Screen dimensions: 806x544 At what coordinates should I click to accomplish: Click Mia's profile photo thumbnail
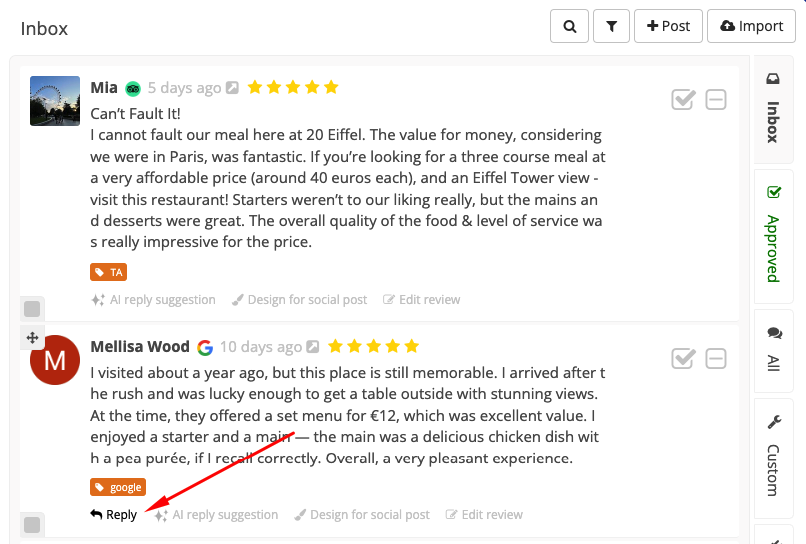click(55, 101)
